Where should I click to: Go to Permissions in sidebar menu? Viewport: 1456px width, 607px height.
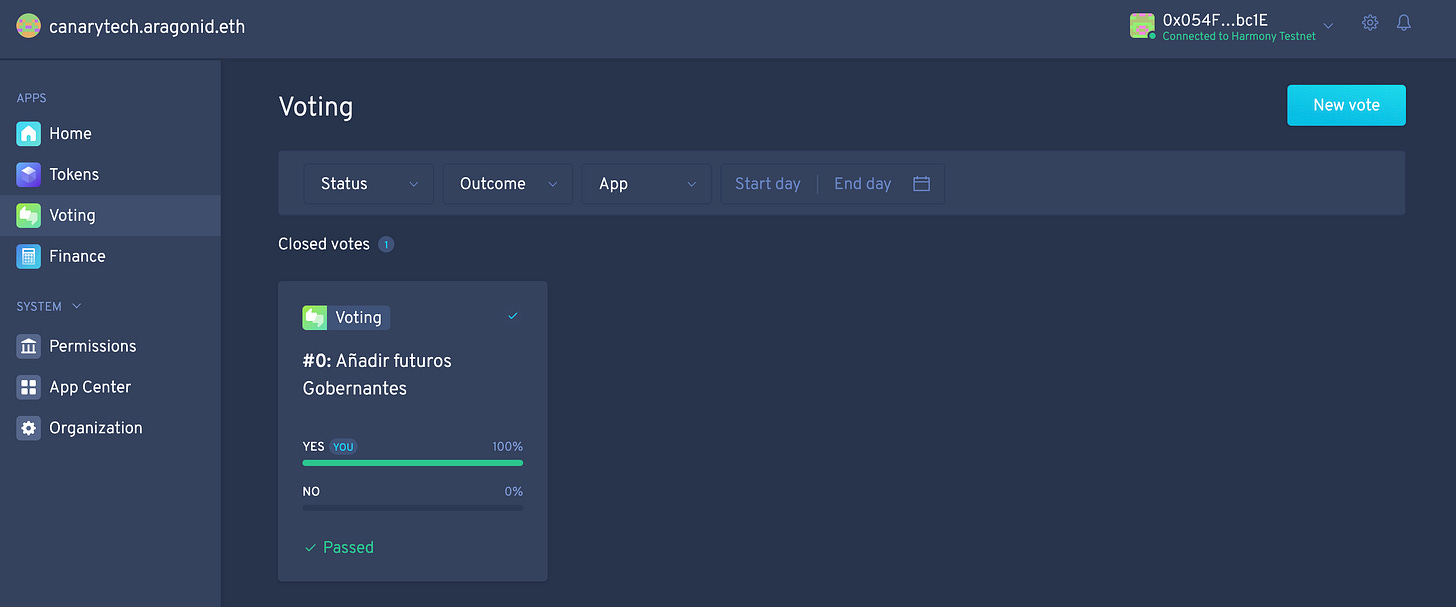pos(110,346)
